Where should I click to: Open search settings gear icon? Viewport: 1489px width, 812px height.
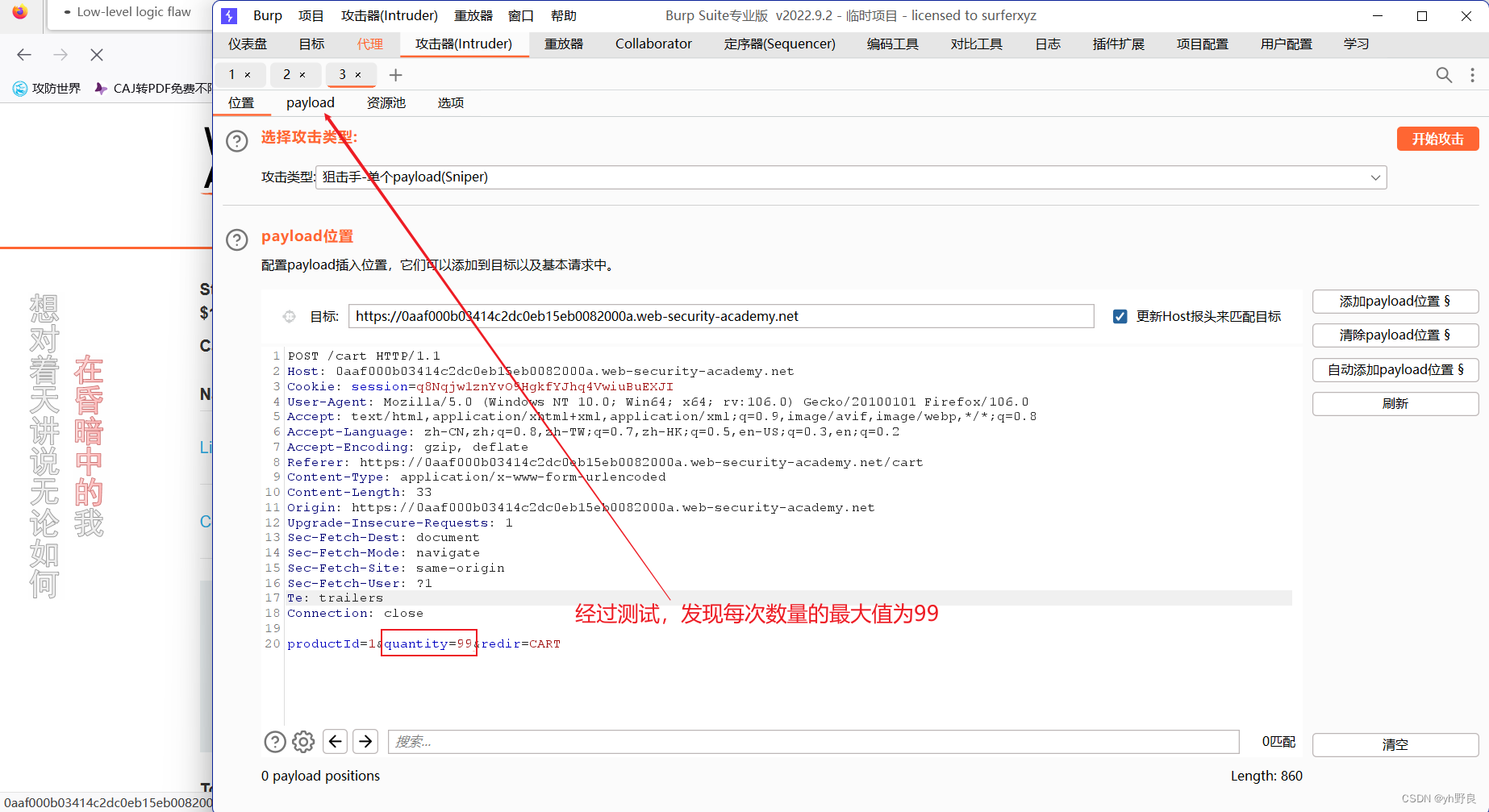point(303,742)
